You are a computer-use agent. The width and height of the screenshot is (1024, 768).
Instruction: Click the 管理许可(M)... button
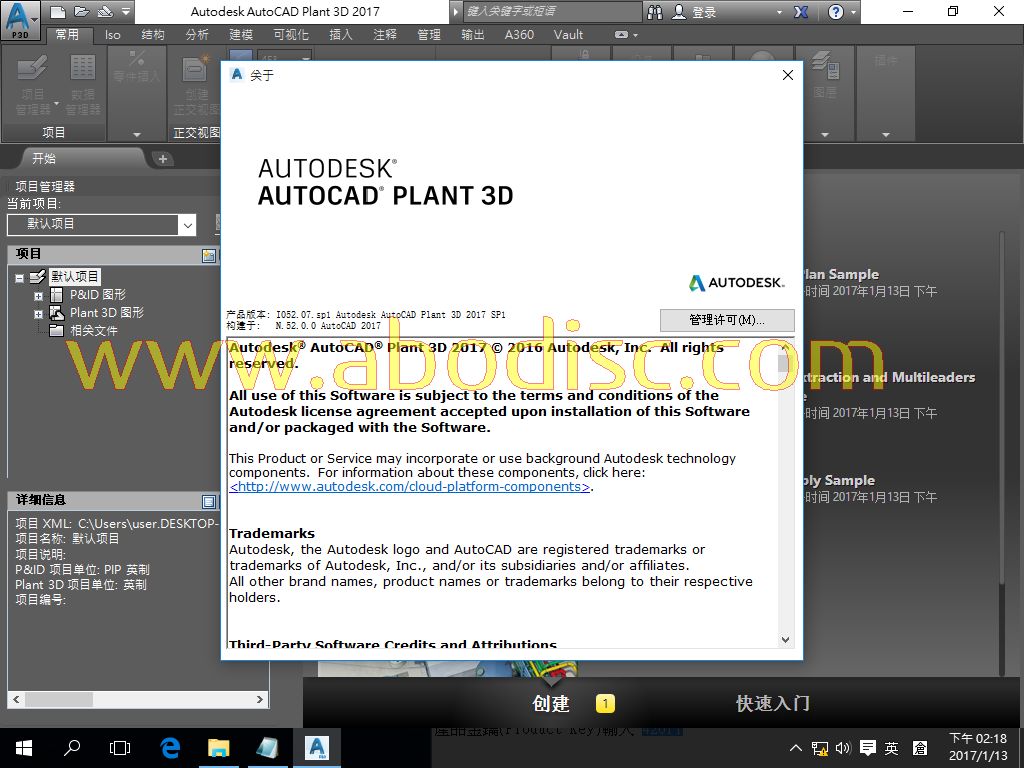click(727, 320)
